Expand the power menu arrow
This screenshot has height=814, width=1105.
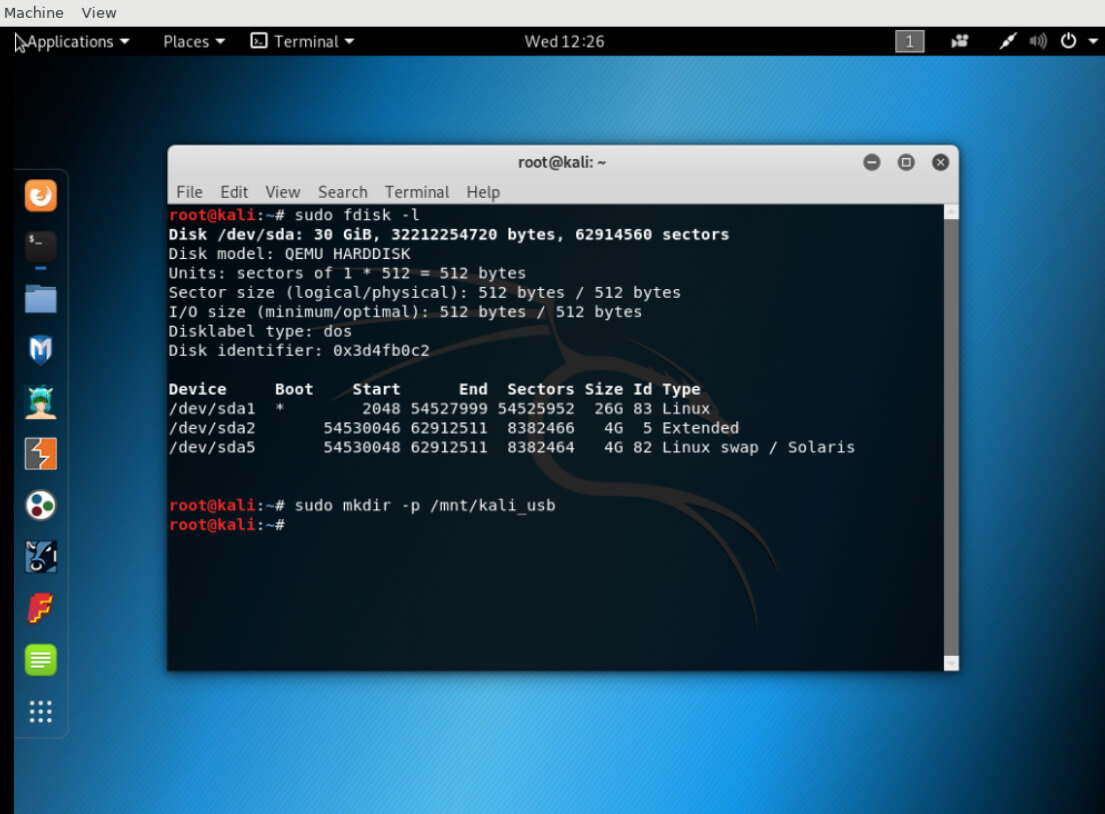point(1094,41)
